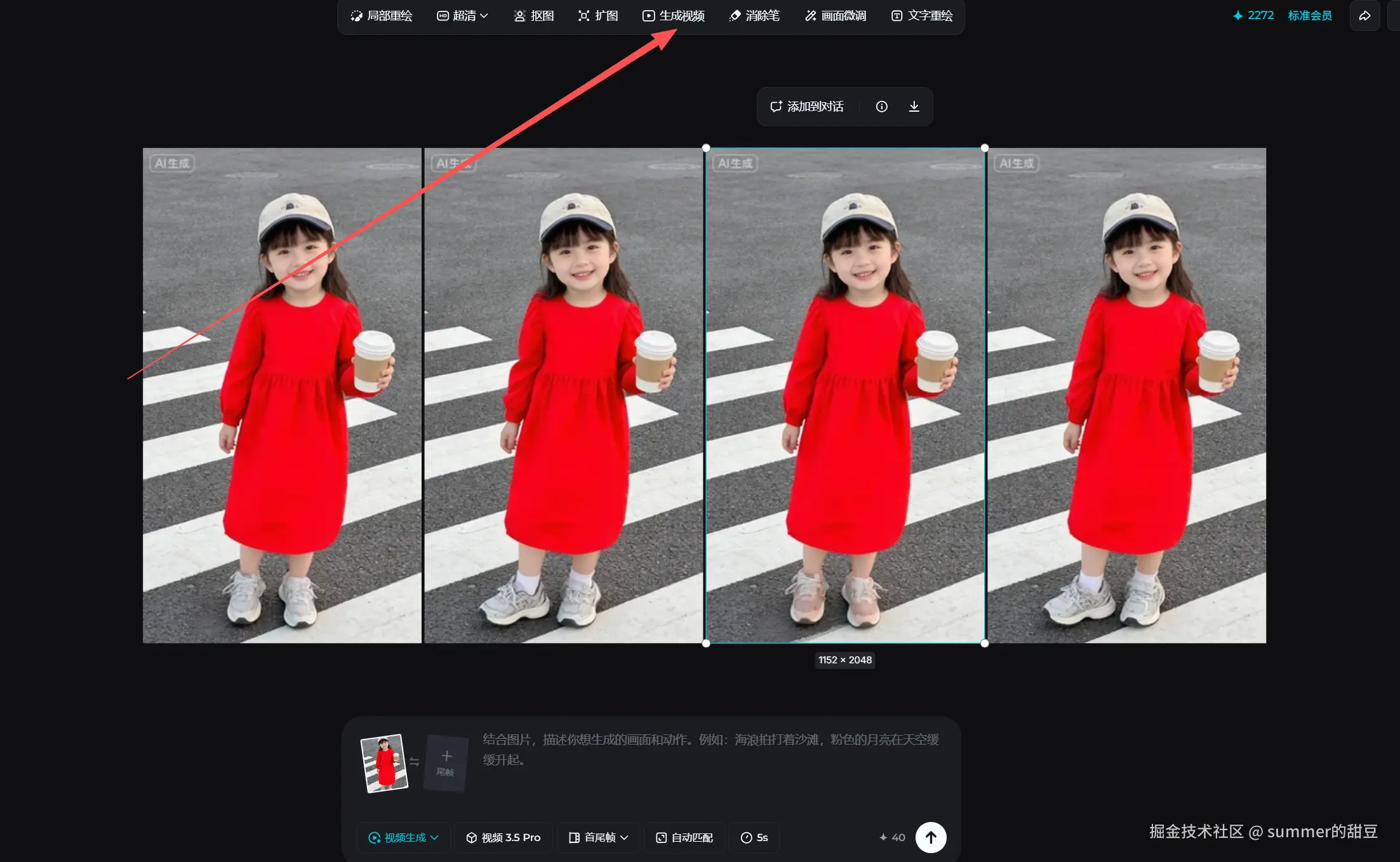This screenshot has width=1400, height=862.
Task: Open the 标准会员 membership link
Action: (1309, 16)
